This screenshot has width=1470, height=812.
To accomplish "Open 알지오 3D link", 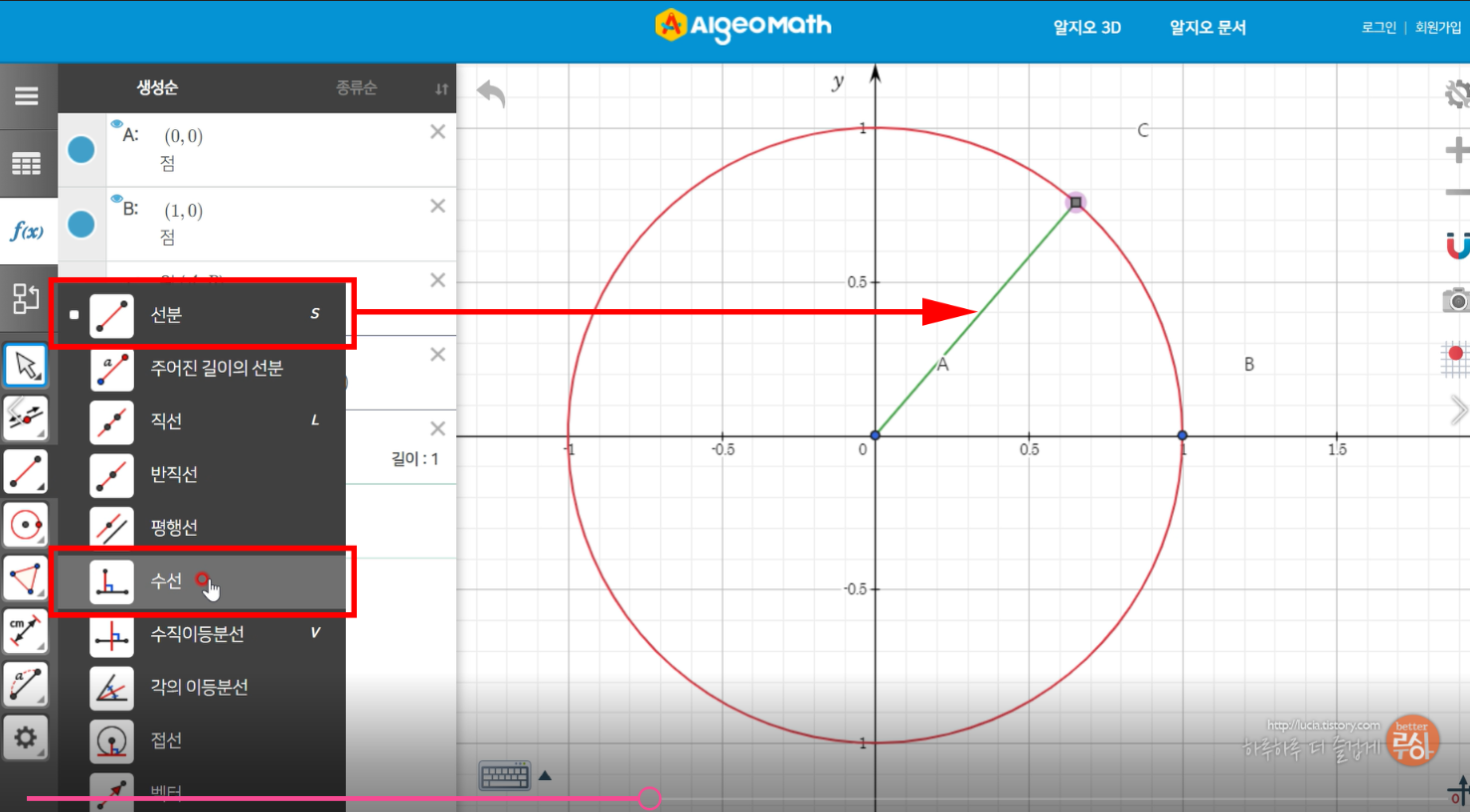I will pos(1087,28).
